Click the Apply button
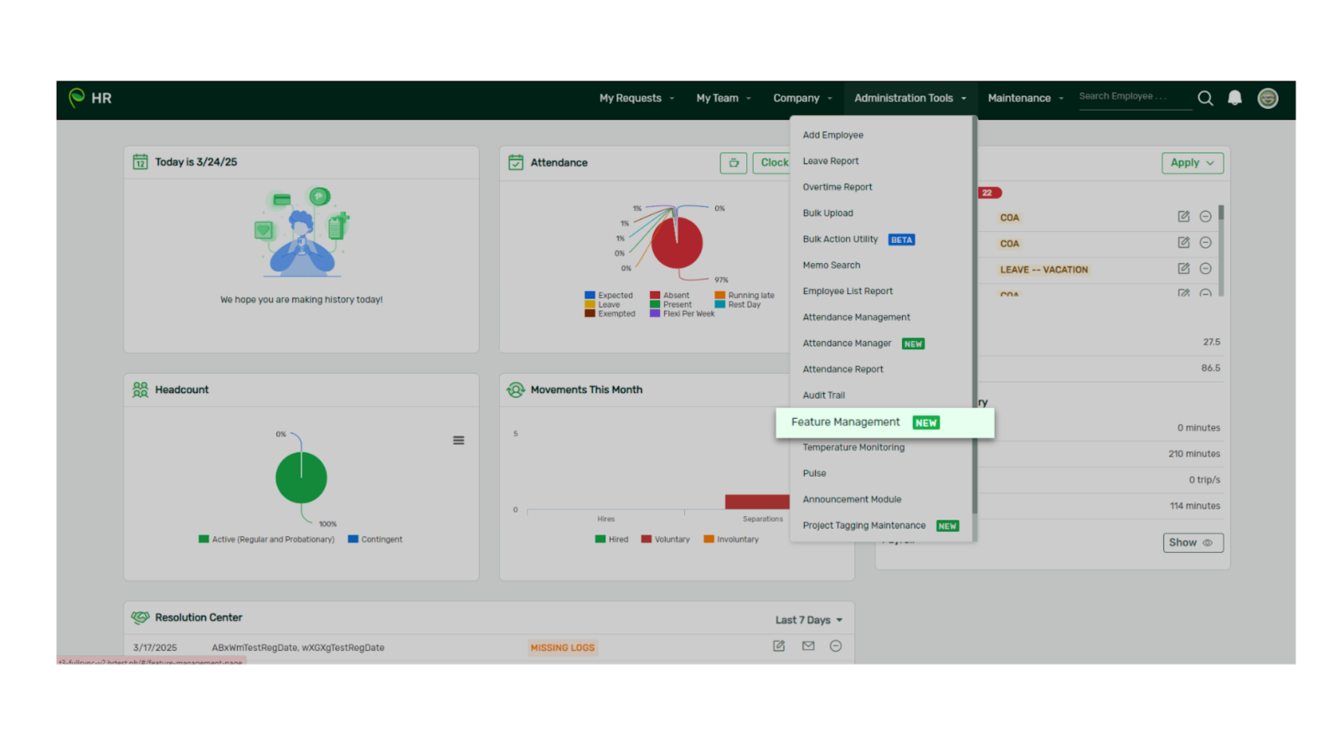The width and height of the screenshot is (1340, 754). 1193,163
